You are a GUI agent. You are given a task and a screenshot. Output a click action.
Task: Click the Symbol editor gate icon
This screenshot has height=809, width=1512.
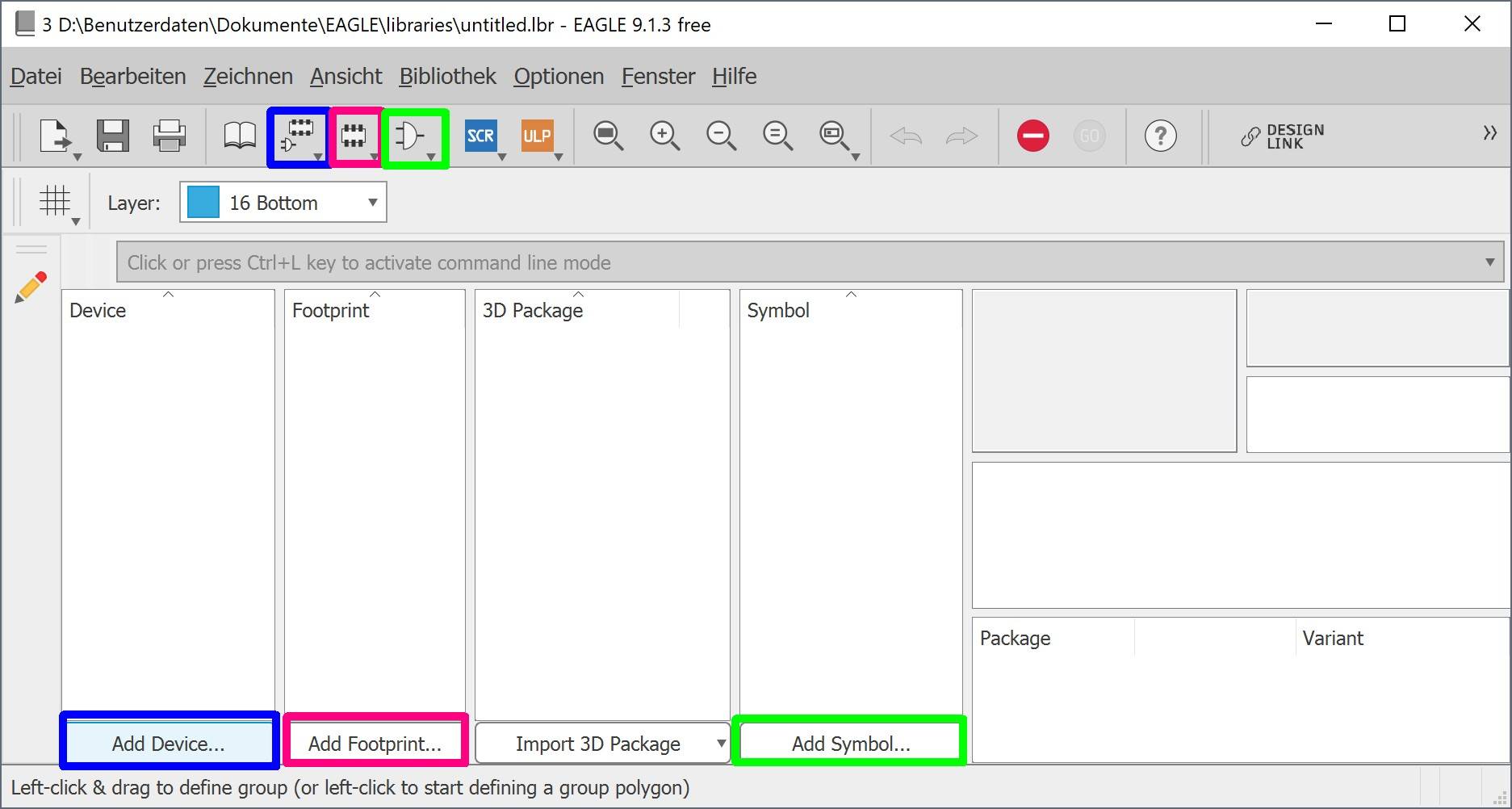[409, 136]
